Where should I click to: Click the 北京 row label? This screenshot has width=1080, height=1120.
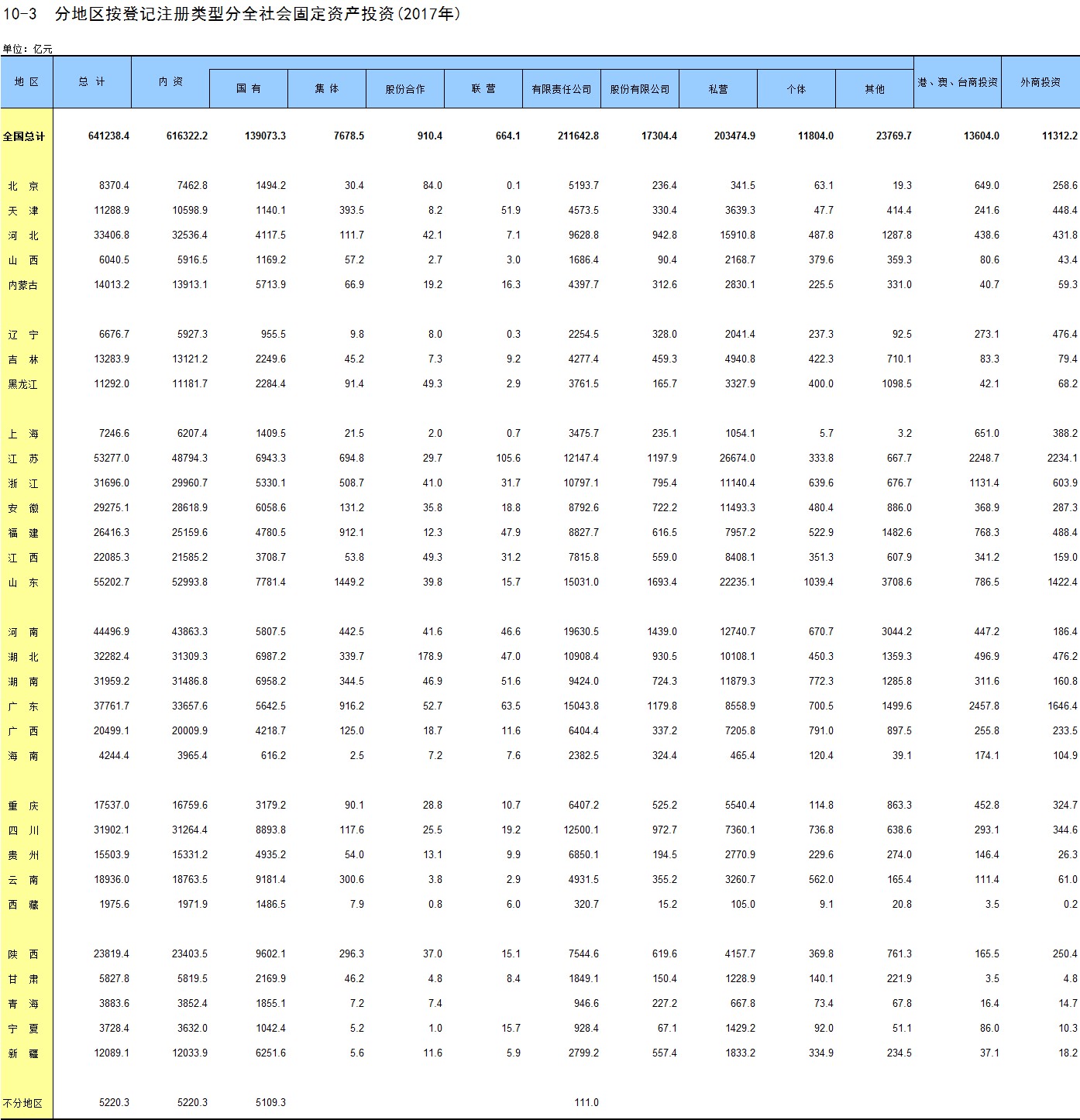tap(23, 186)
